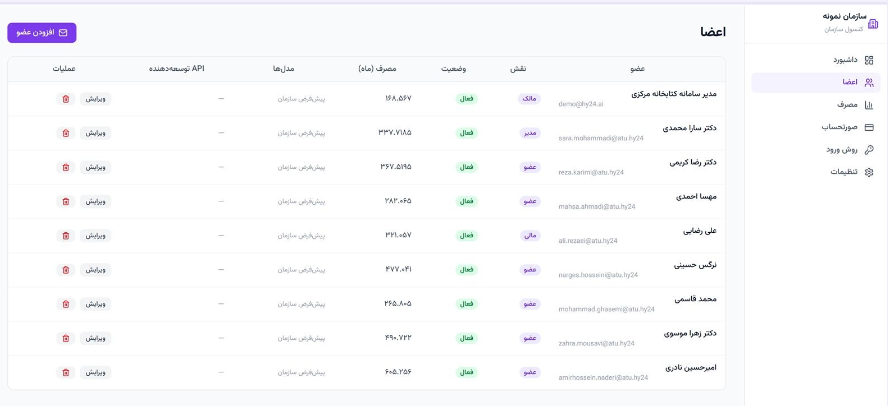Click مصرف (ماه) column header

378,69
